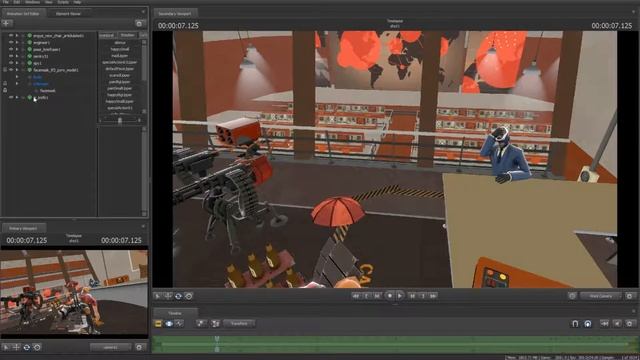Switch to Element Viewer tab
640x360 pixels.
[68, 13]
